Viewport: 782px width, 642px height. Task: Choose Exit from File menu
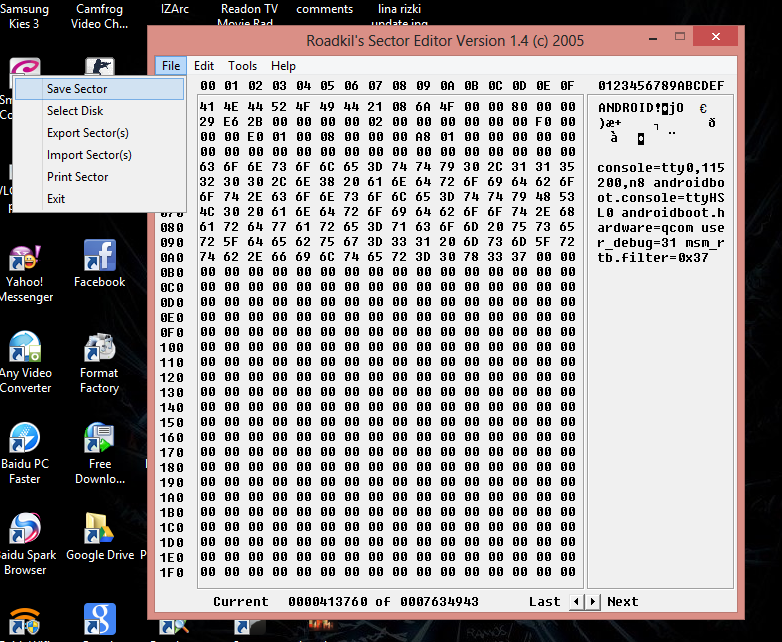click(100, 199)
